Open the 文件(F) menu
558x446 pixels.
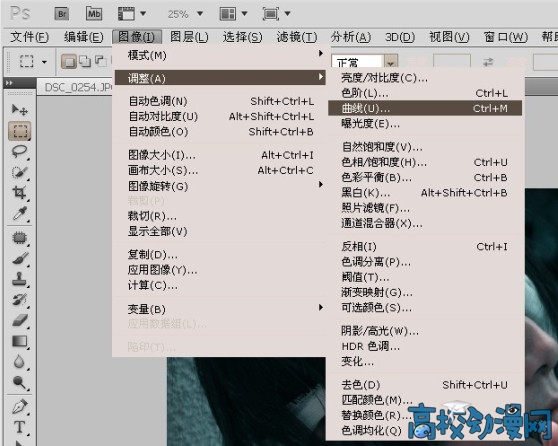coord(30,37)
